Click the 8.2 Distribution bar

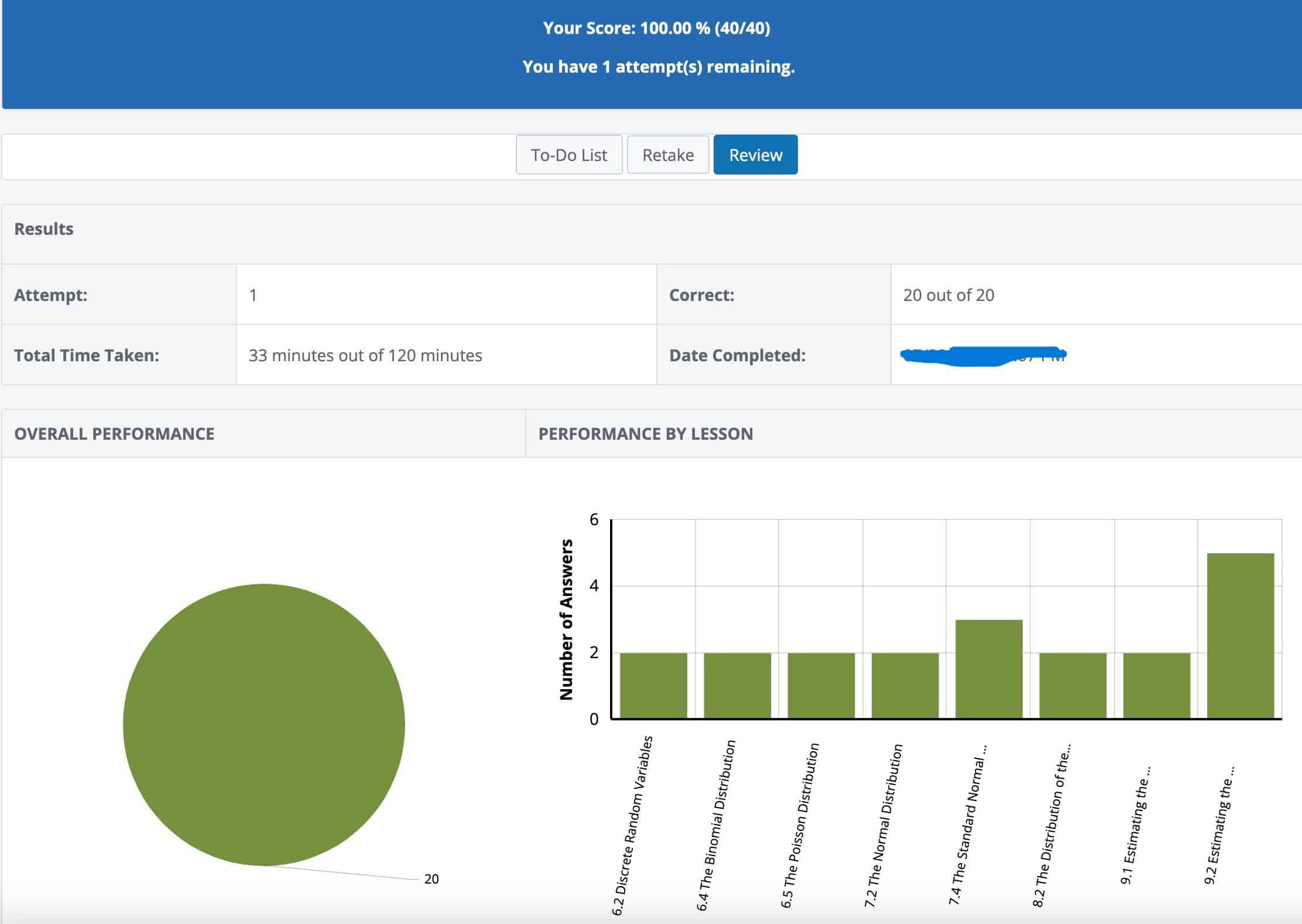click(1073, 685)
